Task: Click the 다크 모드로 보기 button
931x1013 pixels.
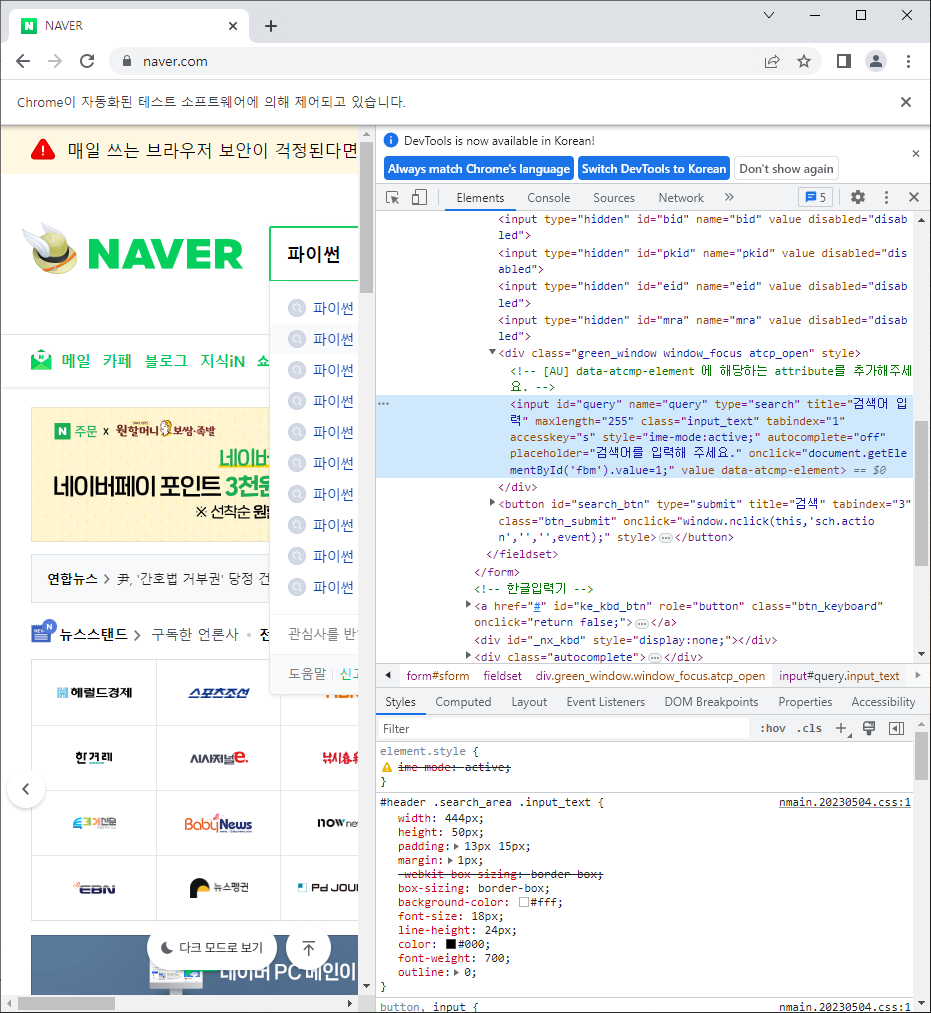Action: [x=212, y=948]
